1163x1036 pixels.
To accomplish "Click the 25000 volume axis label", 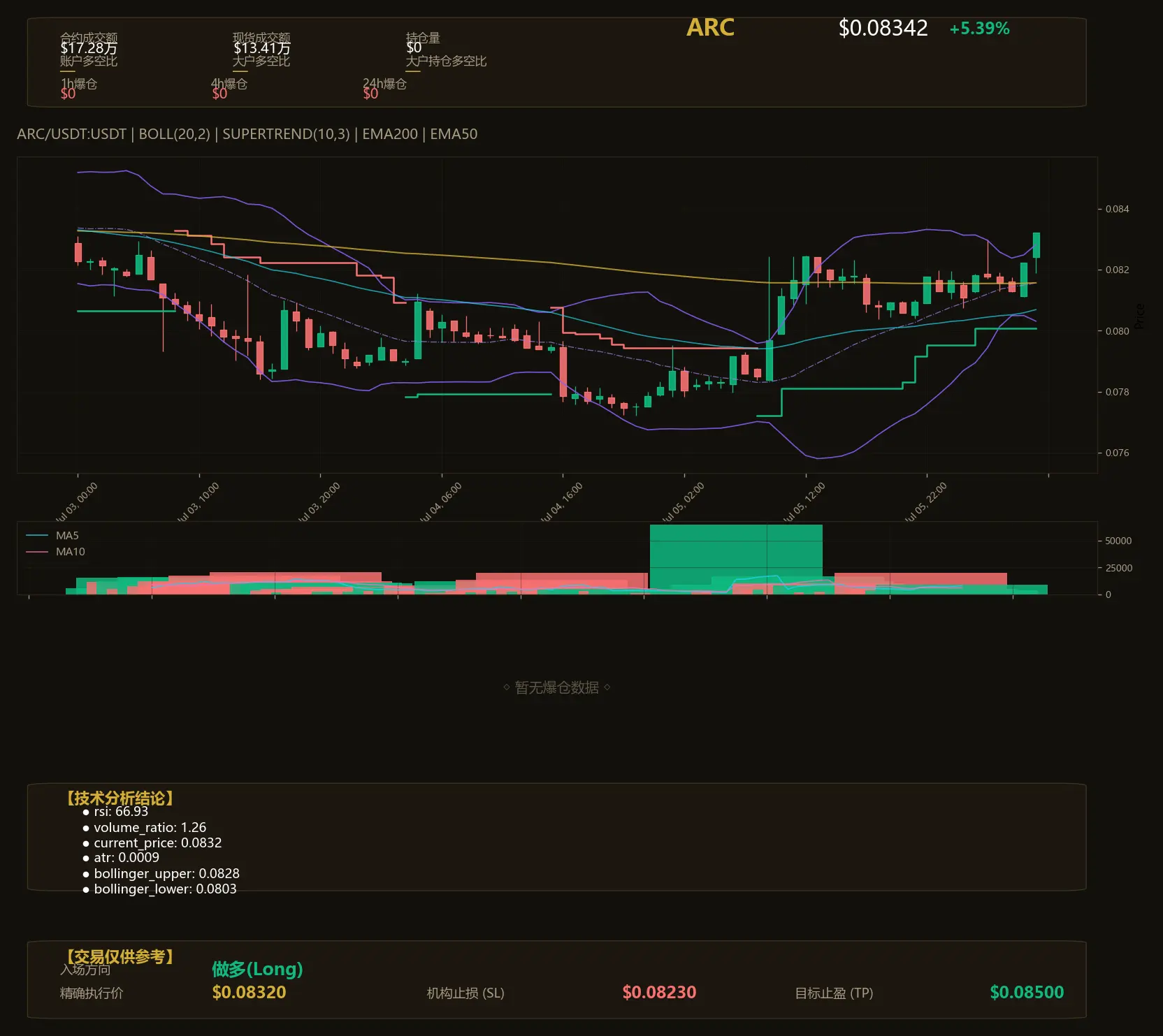I will pos(1118,568).
